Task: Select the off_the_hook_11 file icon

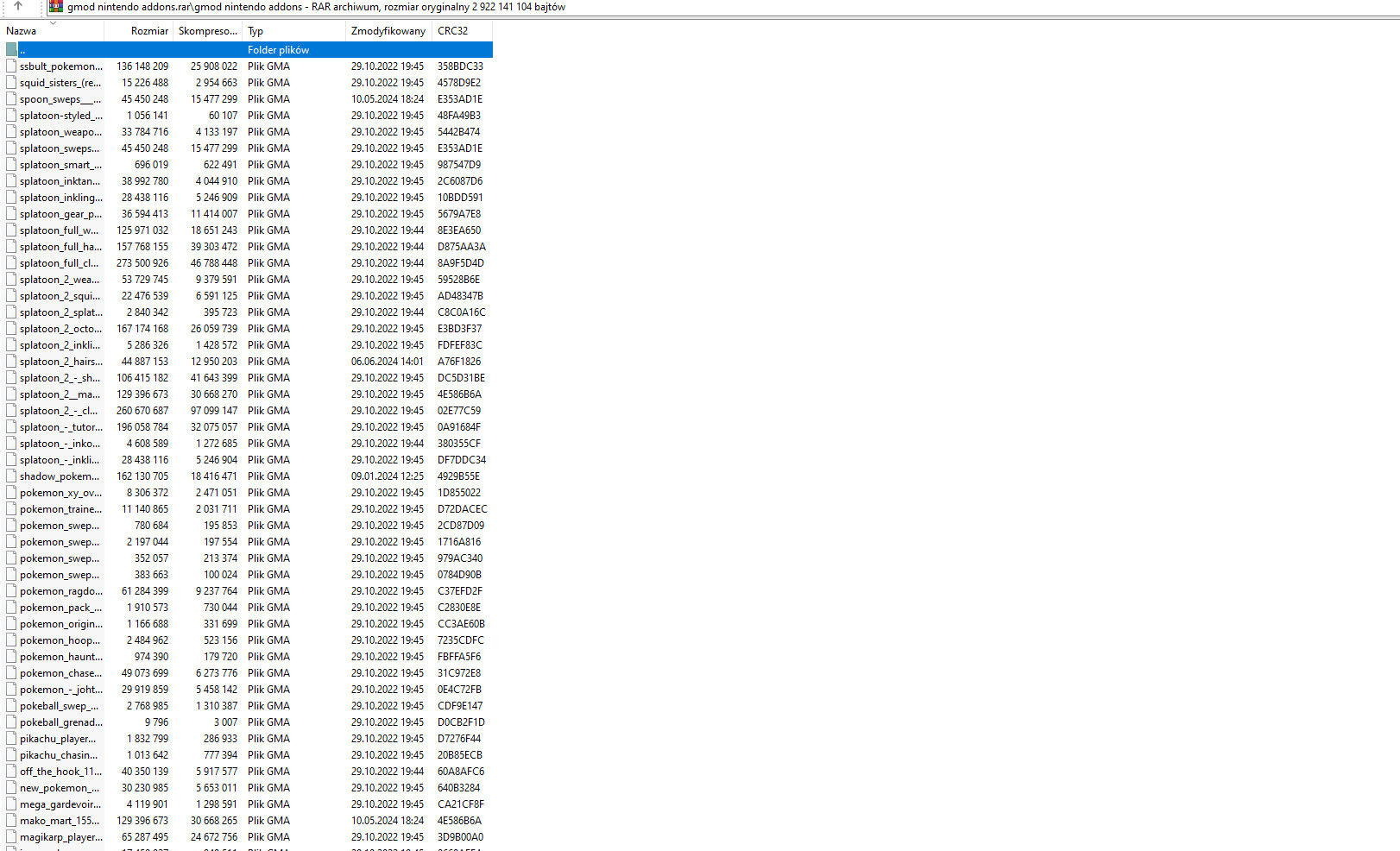Action: [x=9, y=771]
